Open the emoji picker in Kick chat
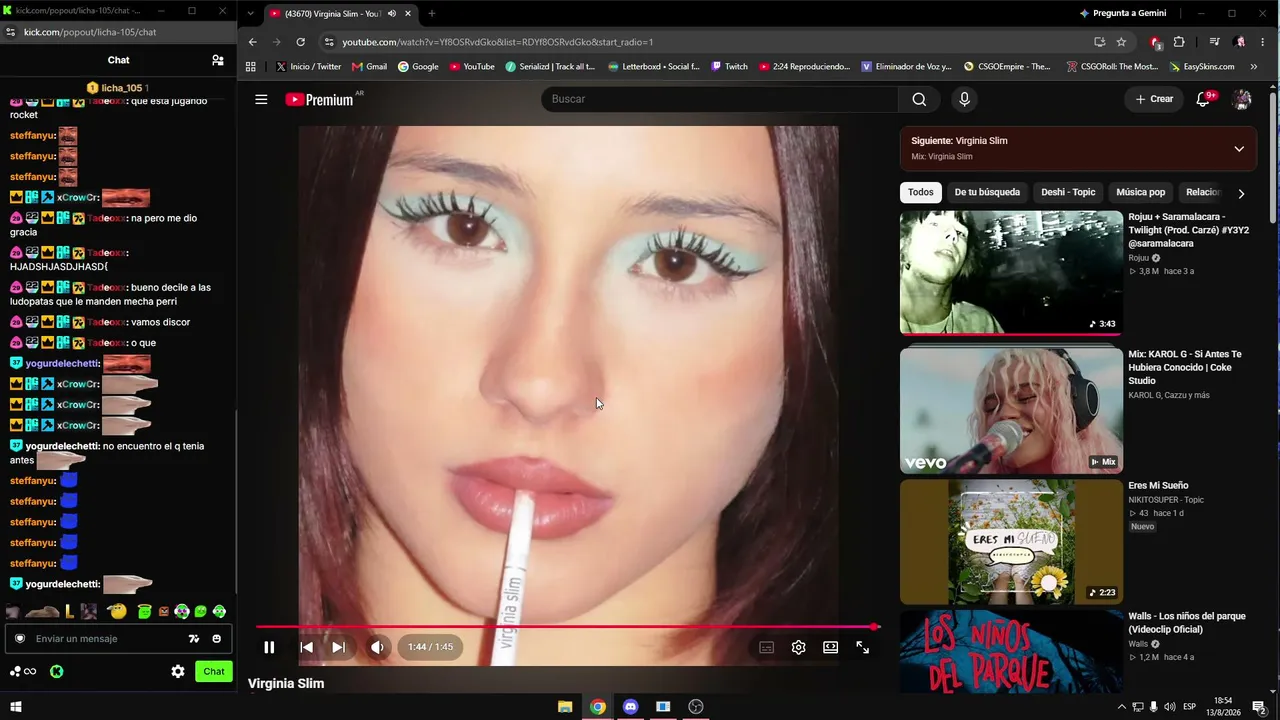The height and width of the screenshot is (720, 1280). [216, 639]
